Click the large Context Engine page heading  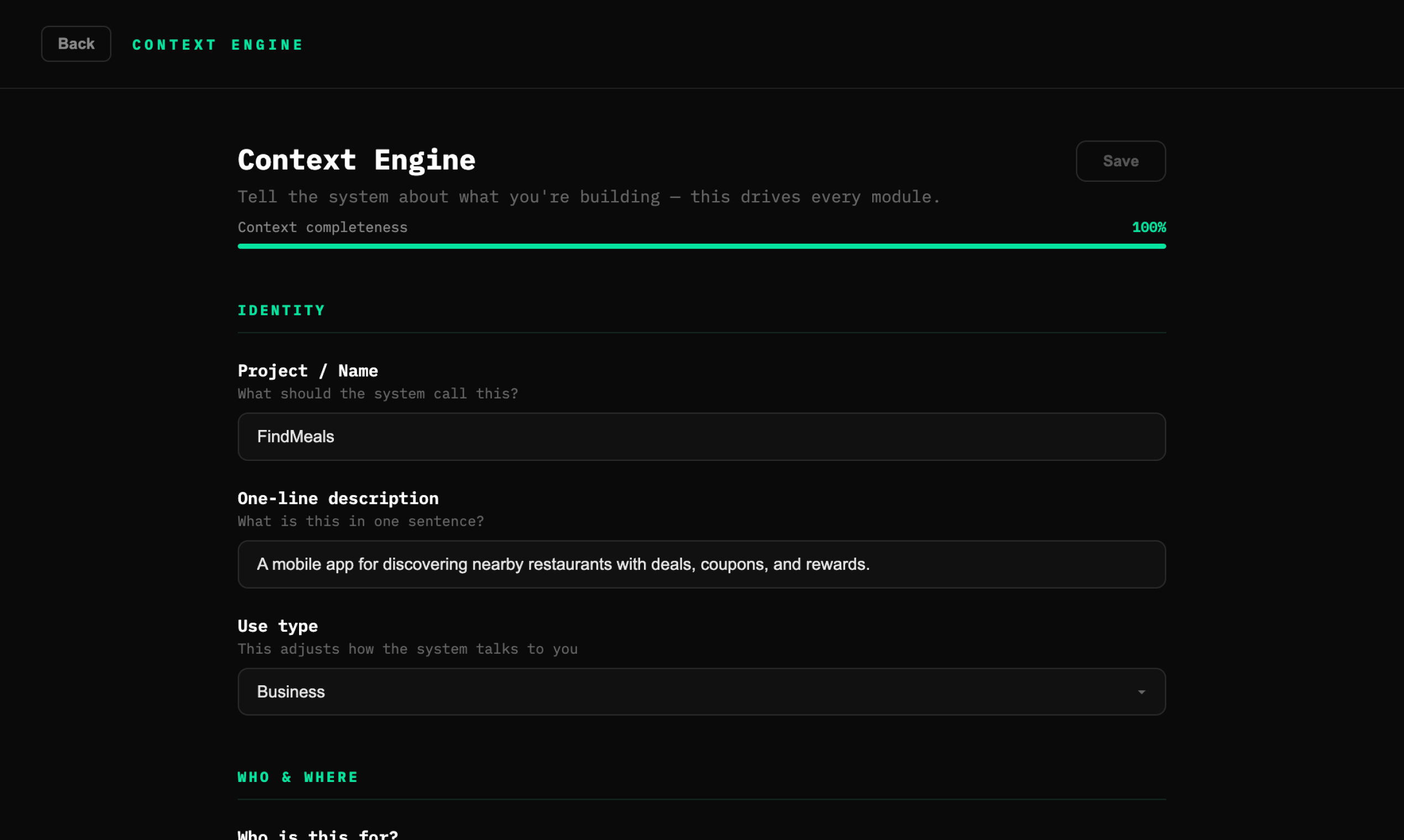(x=356, y=160)
